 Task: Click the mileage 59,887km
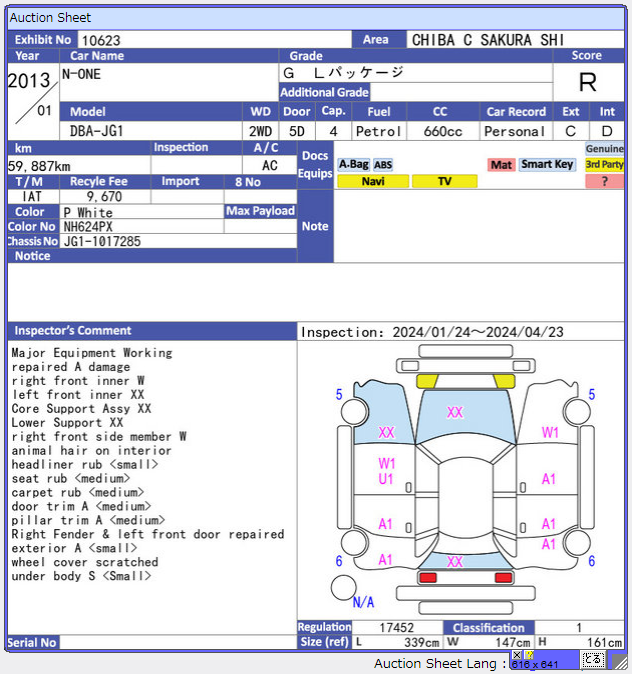39,166
